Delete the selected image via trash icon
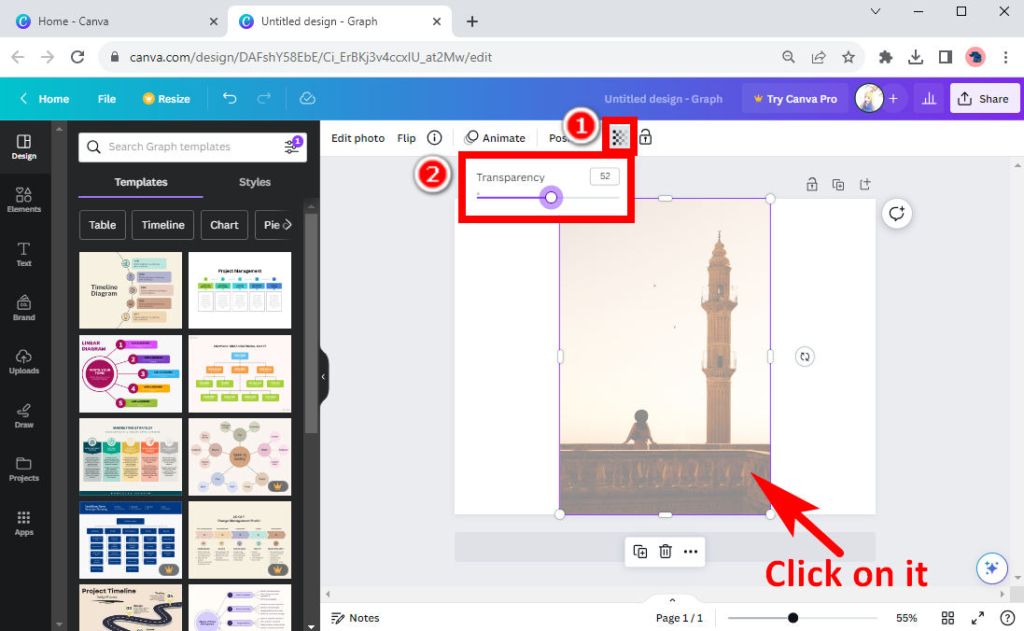 tap(665, 551)
